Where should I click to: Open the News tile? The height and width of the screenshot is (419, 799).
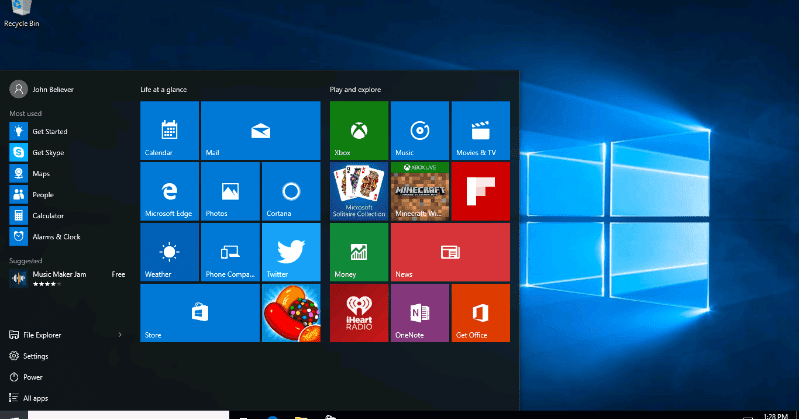tap(450, 252)
